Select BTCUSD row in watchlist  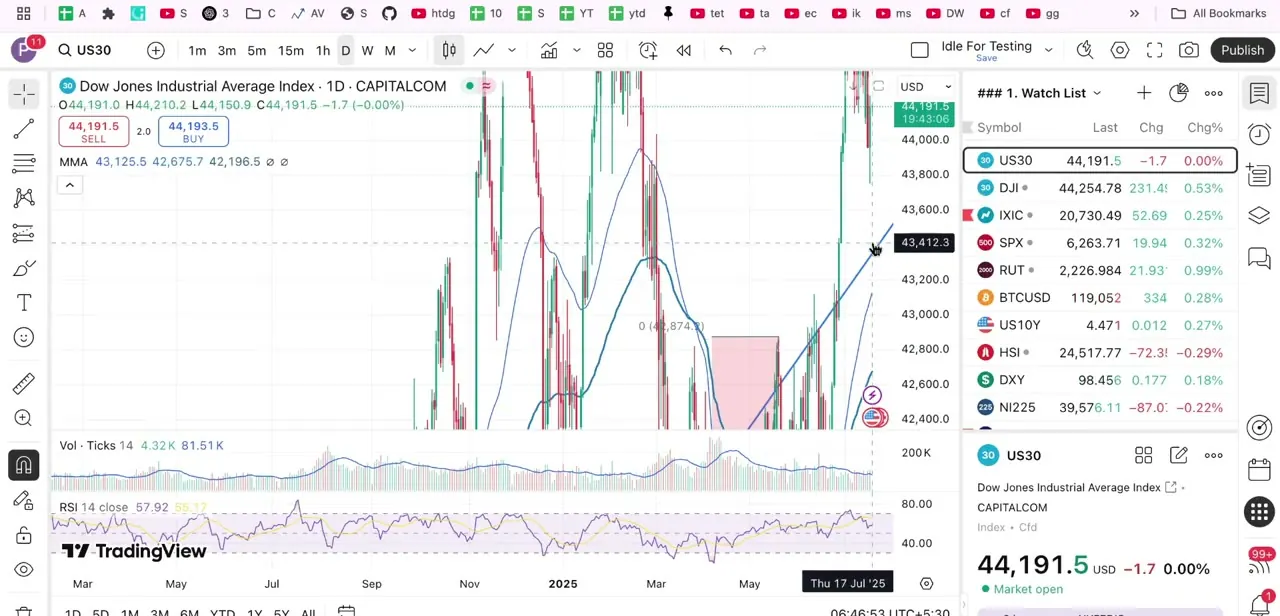click(x=1100, y=298)
